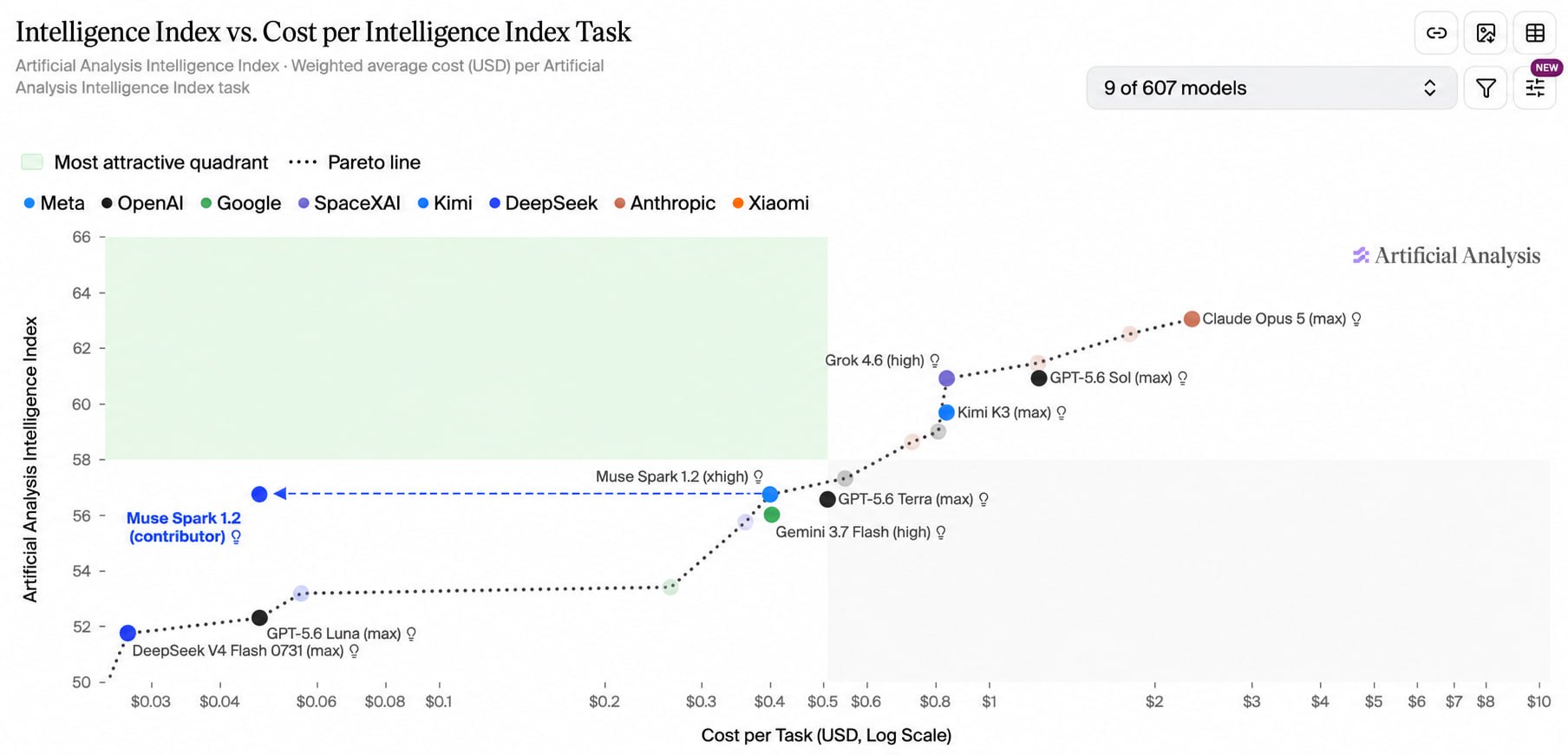This screenshot has height=755, width=1568.
Task: Click the GPT-5.6 Sol (max) label
Action: (x=1110, y=377)
